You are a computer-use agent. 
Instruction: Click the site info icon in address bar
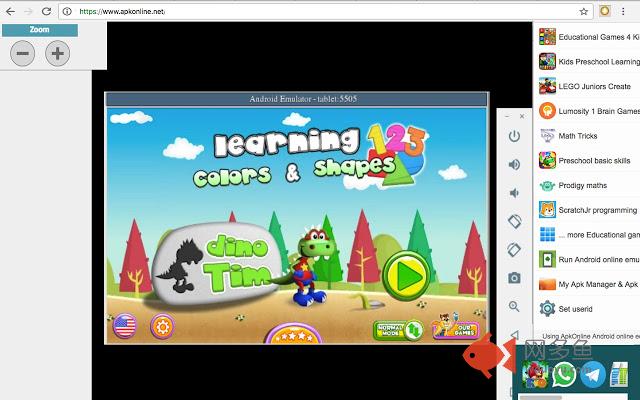click(x=67, y=11)
